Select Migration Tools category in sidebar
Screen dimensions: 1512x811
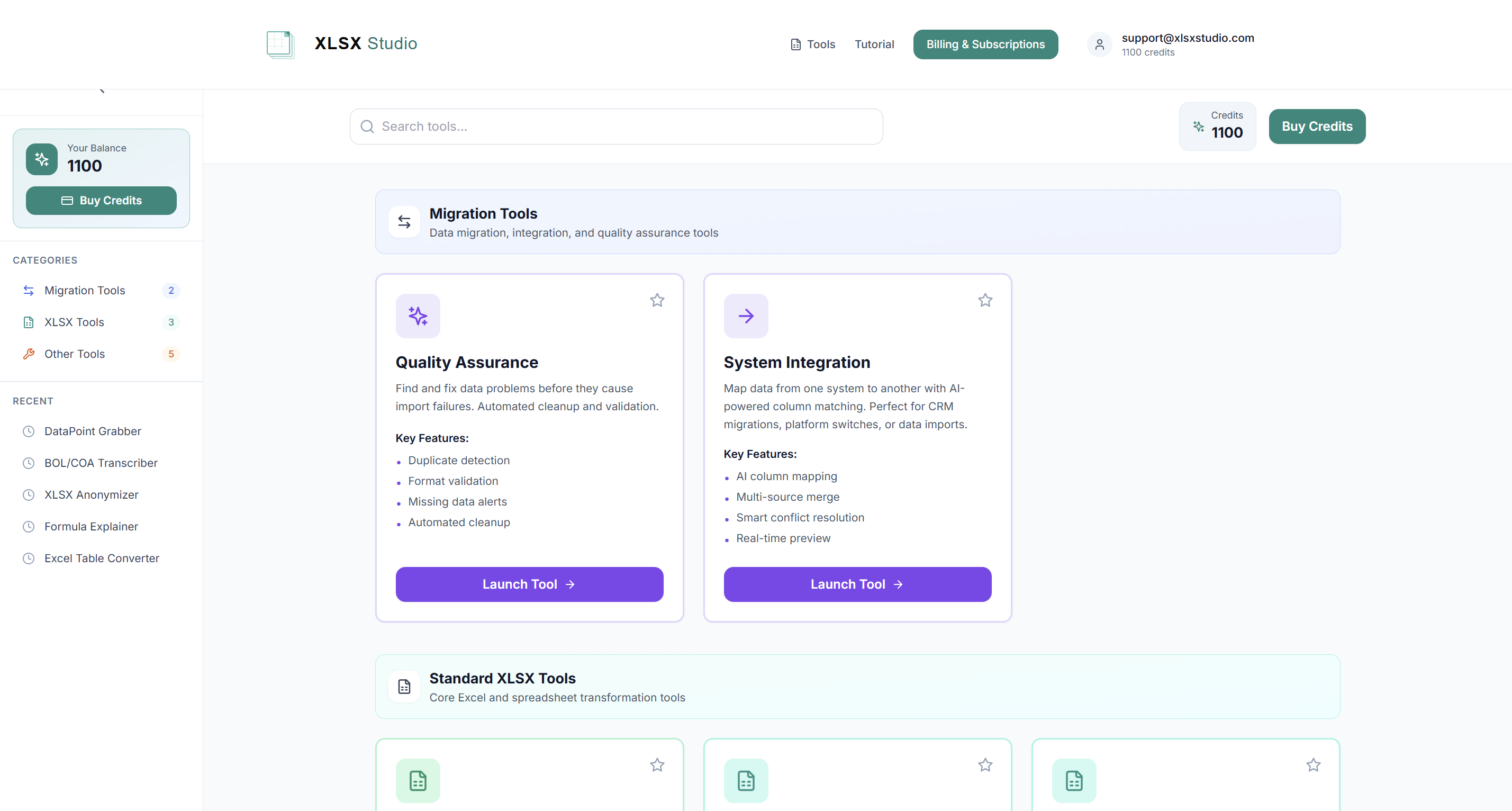coord(85,290)
